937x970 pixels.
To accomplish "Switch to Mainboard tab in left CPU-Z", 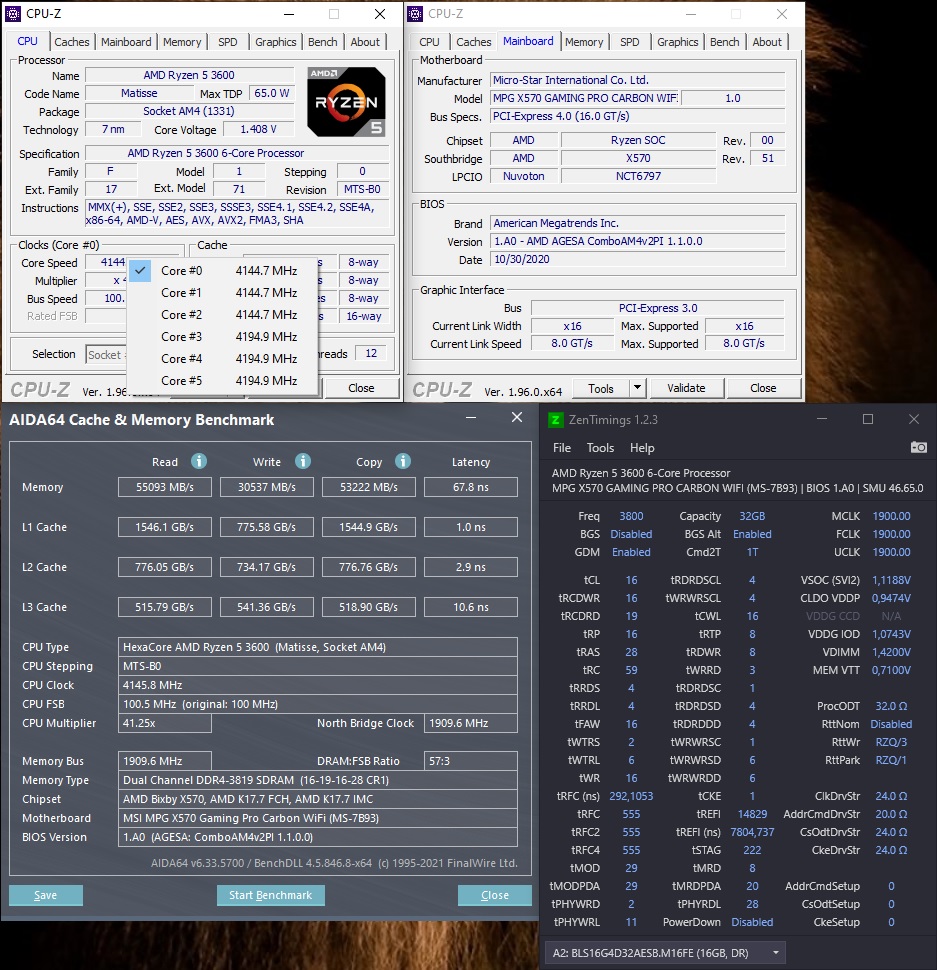I will point(126,42).
